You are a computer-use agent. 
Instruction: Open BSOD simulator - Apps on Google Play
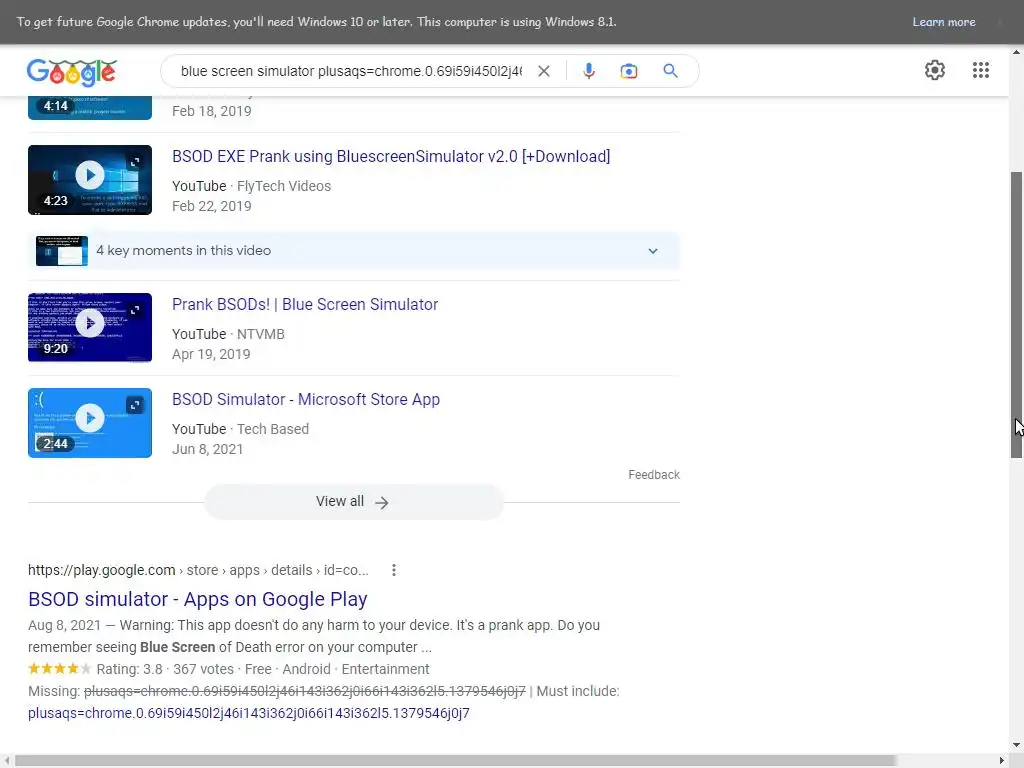pyautogui.click(x=197, y=600)
